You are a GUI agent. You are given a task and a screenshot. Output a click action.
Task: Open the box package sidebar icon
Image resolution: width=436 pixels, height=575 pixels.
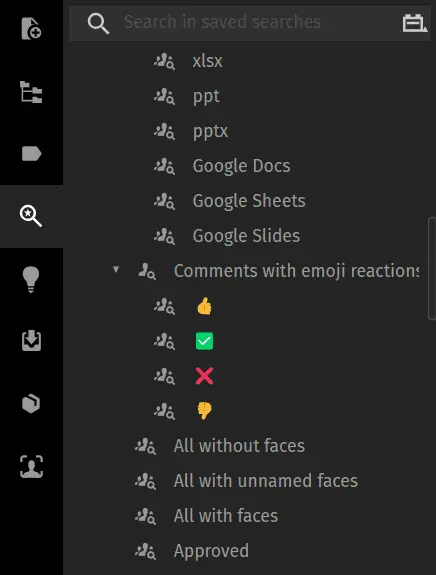pyautogui.click(x=31, y=403)
